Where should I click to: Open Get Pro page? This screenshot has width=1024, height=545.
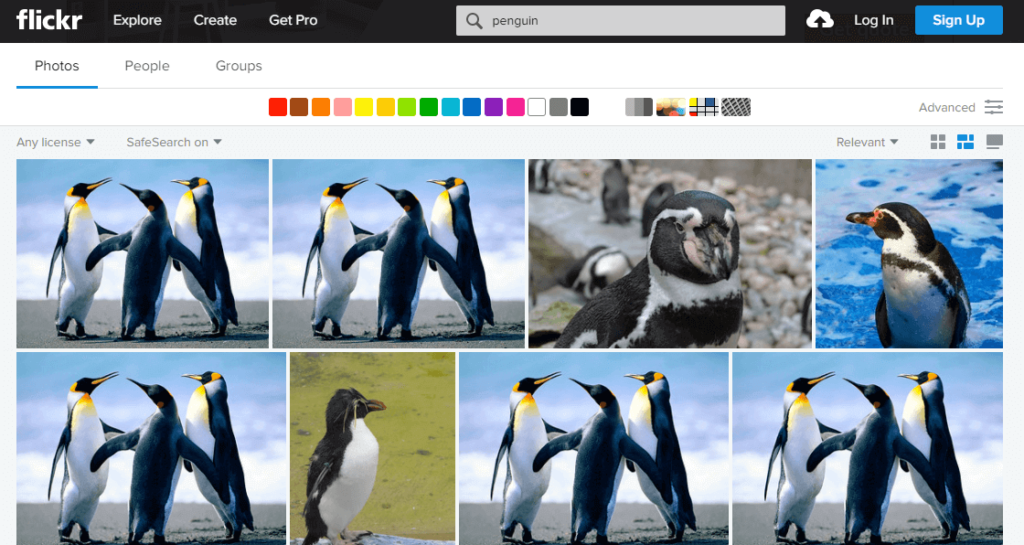(293, 20)
